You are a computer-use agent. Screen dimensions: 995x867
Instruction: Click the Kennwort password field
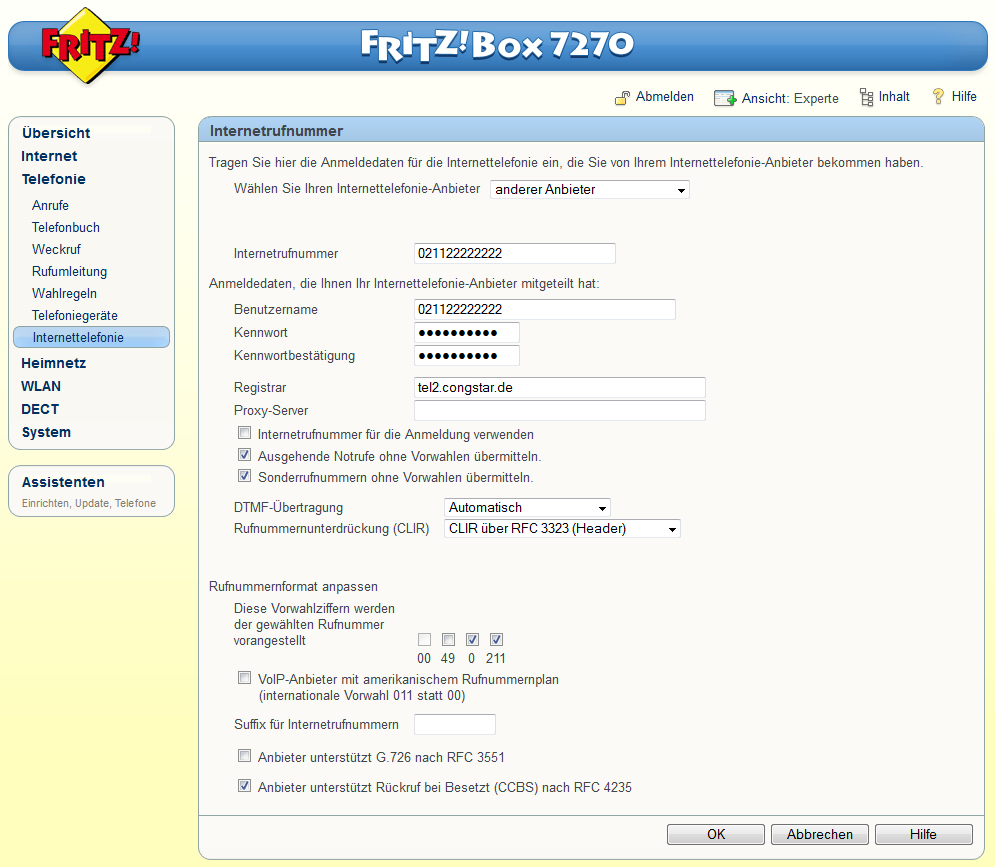pos(466,333)
